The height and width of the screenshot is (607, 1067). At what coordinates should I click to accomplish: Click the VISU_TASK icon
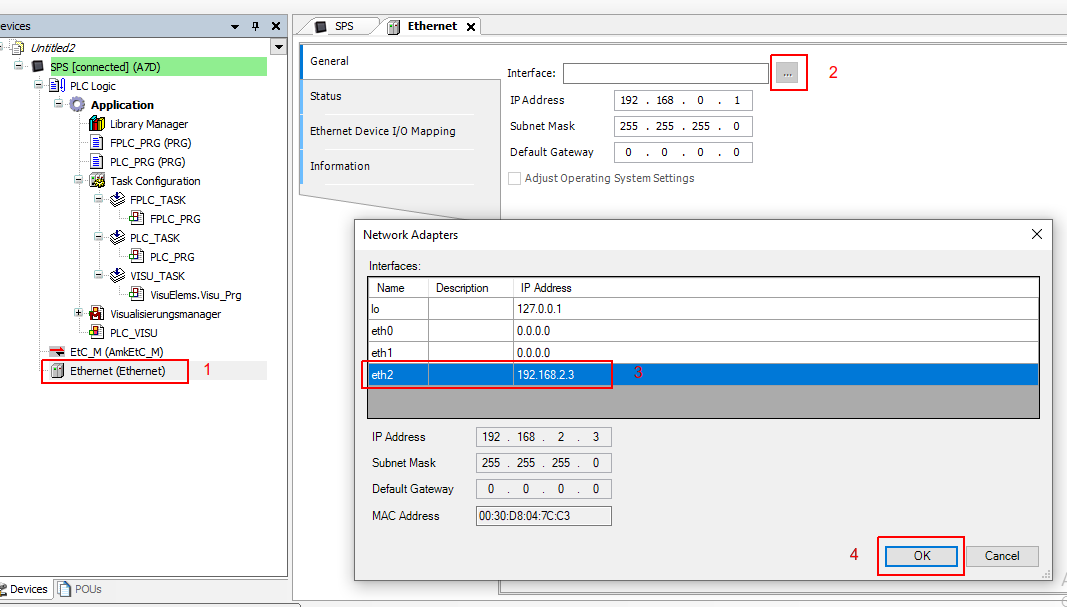click(118, 276)
